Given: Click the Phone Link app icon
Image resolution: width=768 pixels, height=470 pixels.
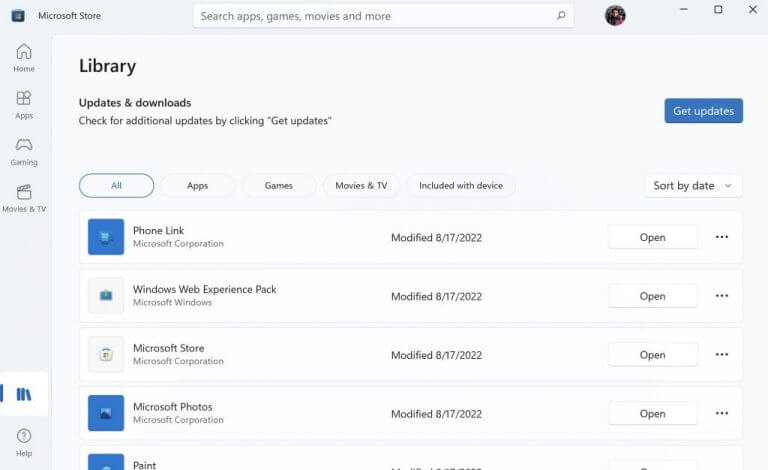Looking at the screenshot, I should coord(106,237).
